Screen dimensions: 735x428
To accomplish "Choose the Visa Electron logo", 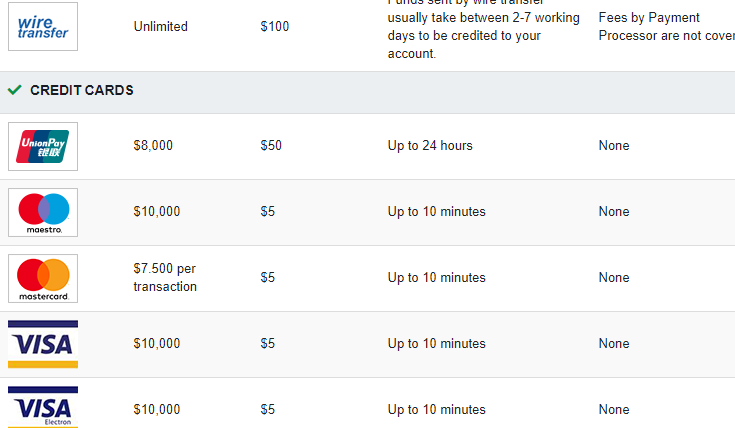I will [x=43, y=407].
